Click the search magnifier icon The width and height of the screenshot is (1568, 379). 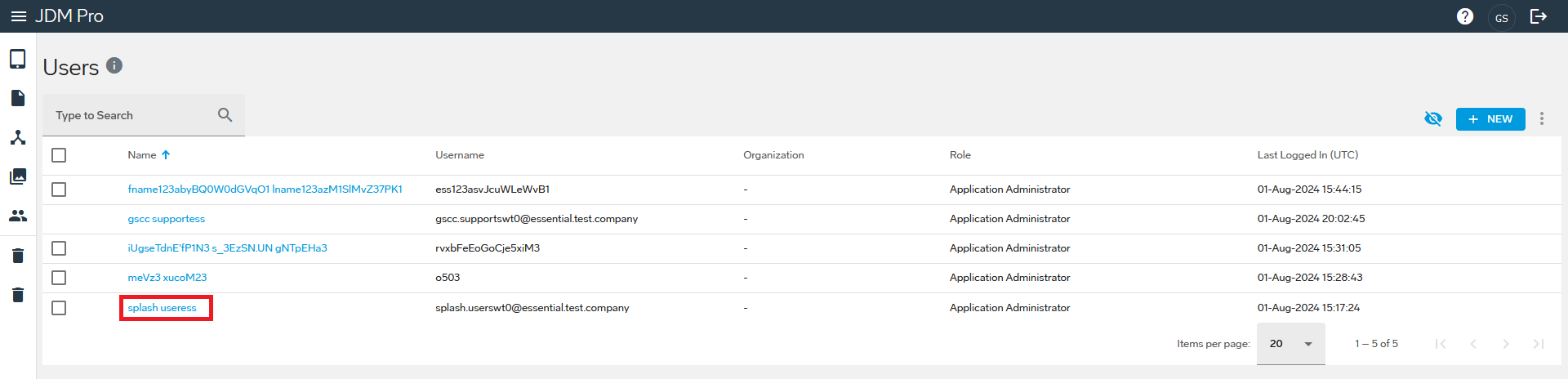225,115
